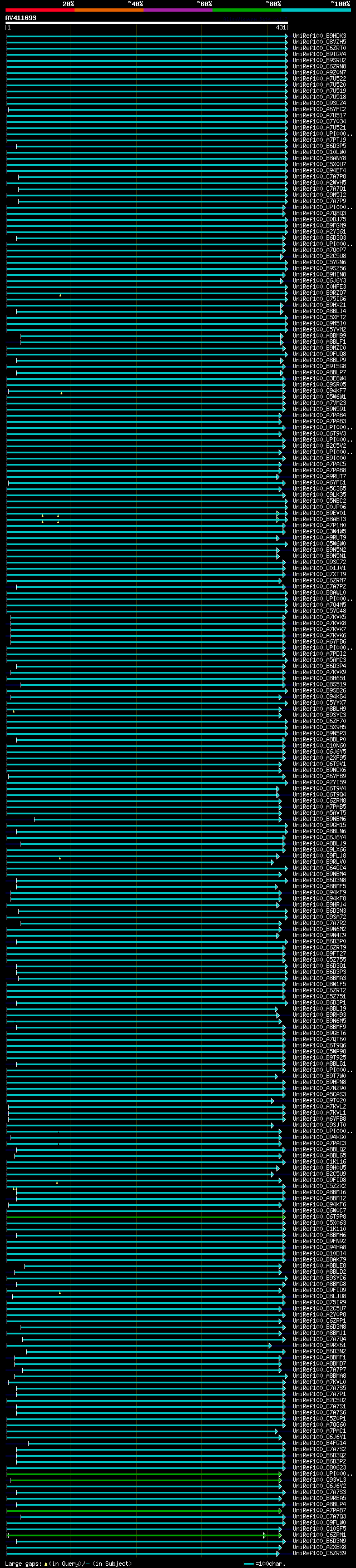Open the UniRef100_A2WVH5 hit

319,182
